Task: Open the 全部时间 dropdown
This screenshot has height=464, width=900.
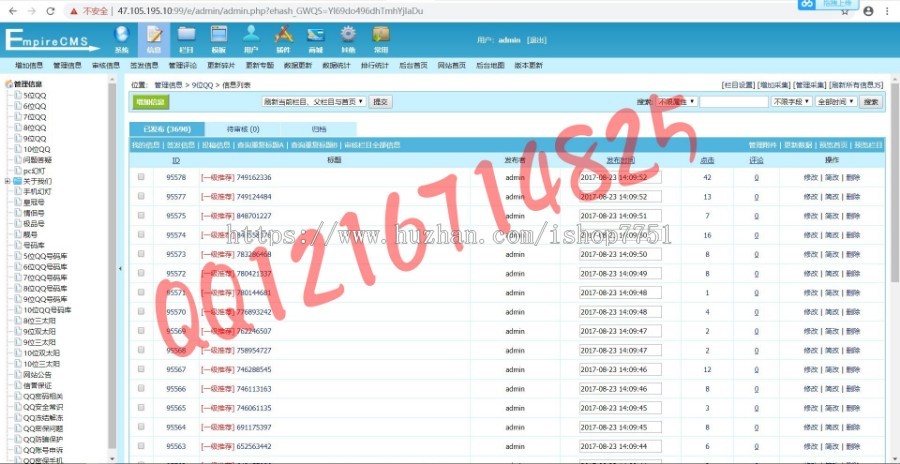Action: tap(836, 102)
